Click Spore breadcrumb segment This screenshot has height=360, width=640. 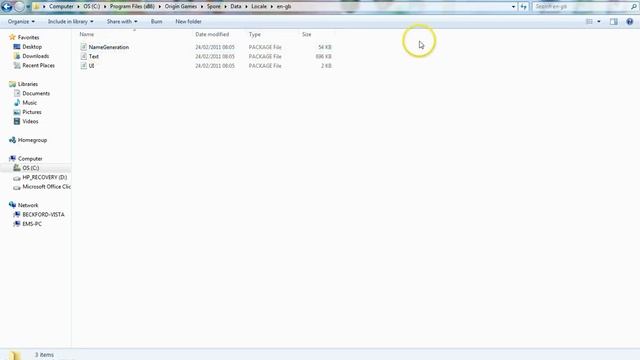213,7
